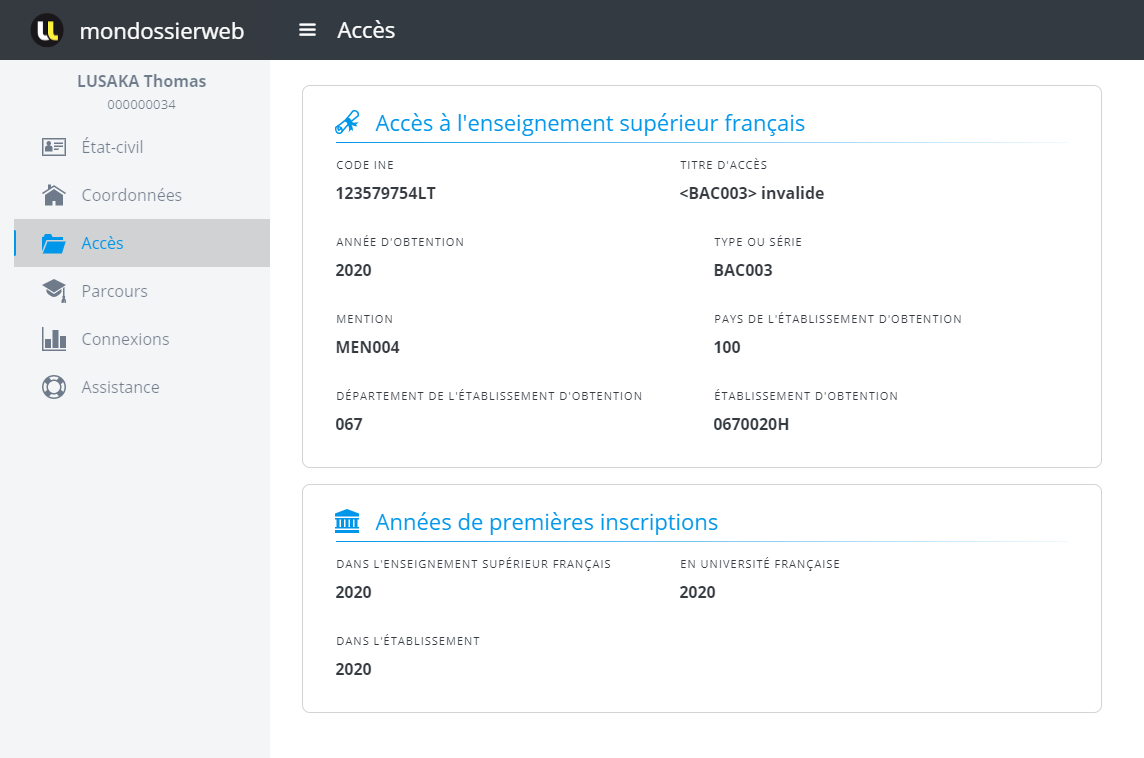The image size is (1144, 758).
Task: Click the student name LUSAKA Thomas
Action: pyautogui.click(x=142, y=81)
